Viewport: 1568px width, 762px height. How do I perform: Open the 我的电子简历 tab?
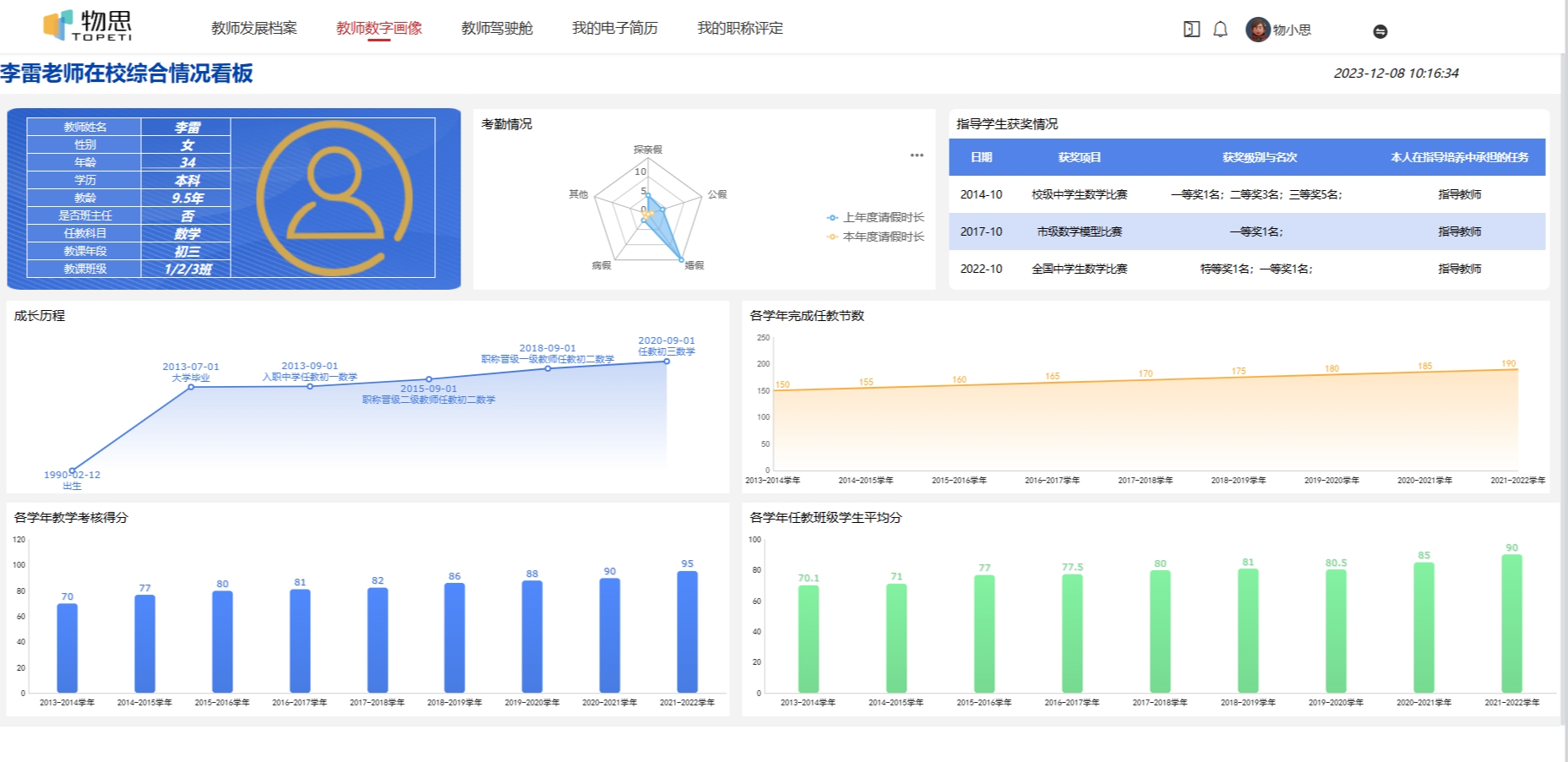tap(616, 28)
